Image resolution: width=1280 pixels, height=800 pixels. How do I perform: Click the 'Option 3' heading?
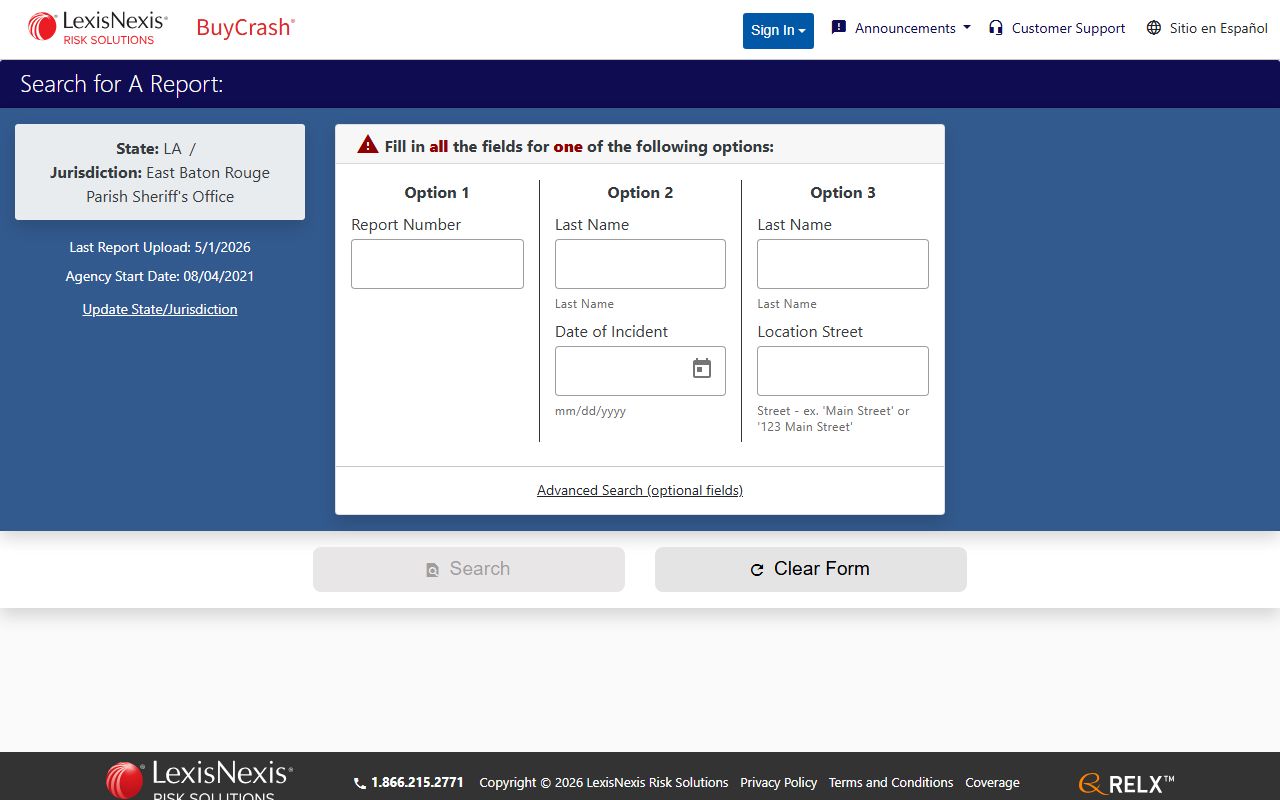point(843,193)
